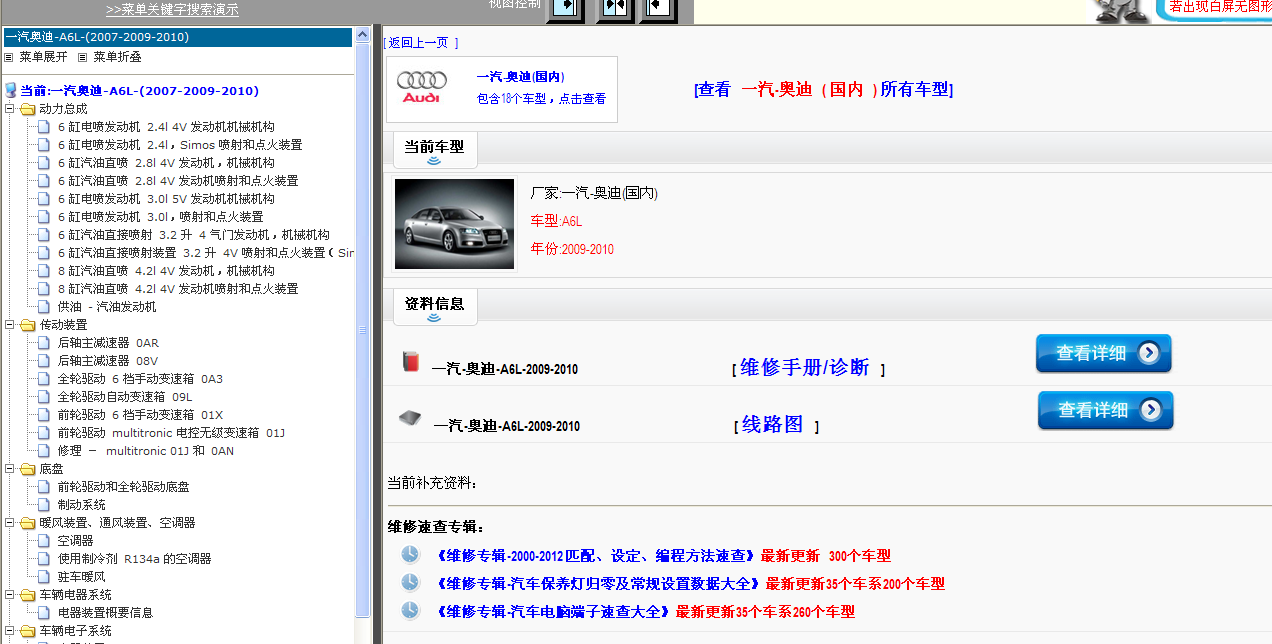Open 维修专辑-汽车保养灯归零及常规设置数据大全
The width and height of the screenshot is (1272, 644).
tap(601, 583)
